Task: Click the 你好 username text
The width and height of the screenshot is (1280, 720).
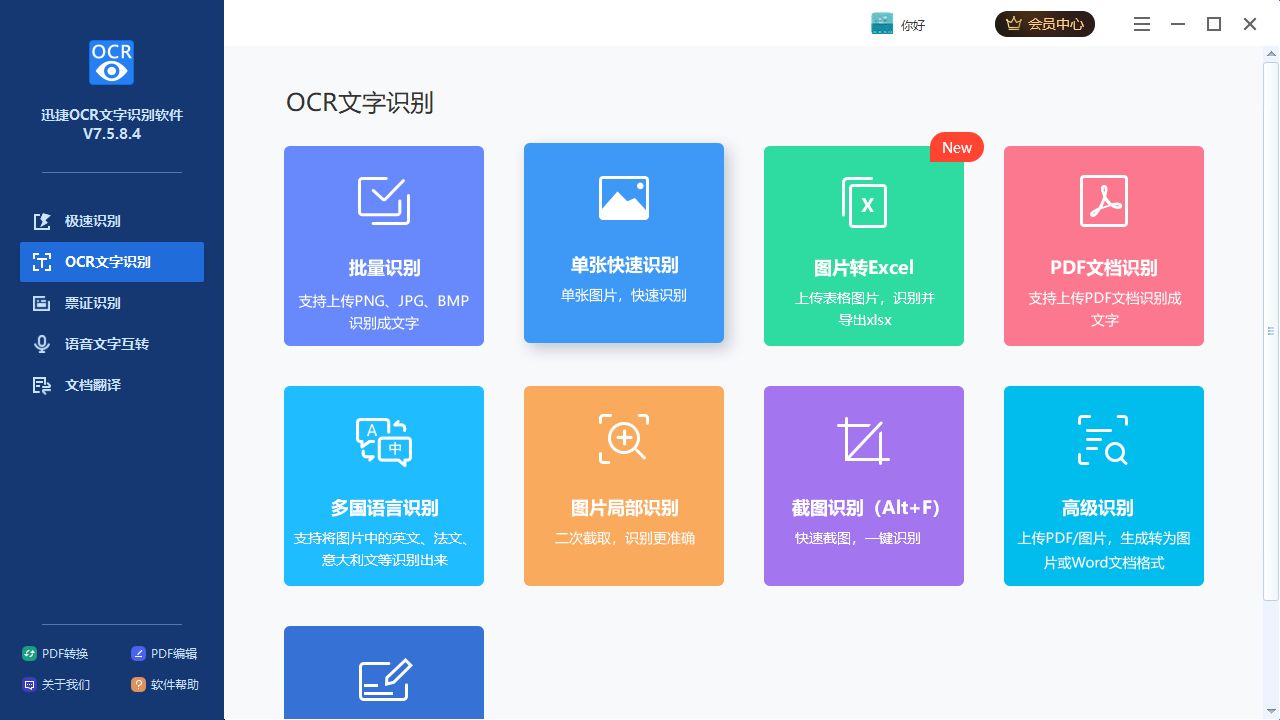Action: (x=913, y=25)
